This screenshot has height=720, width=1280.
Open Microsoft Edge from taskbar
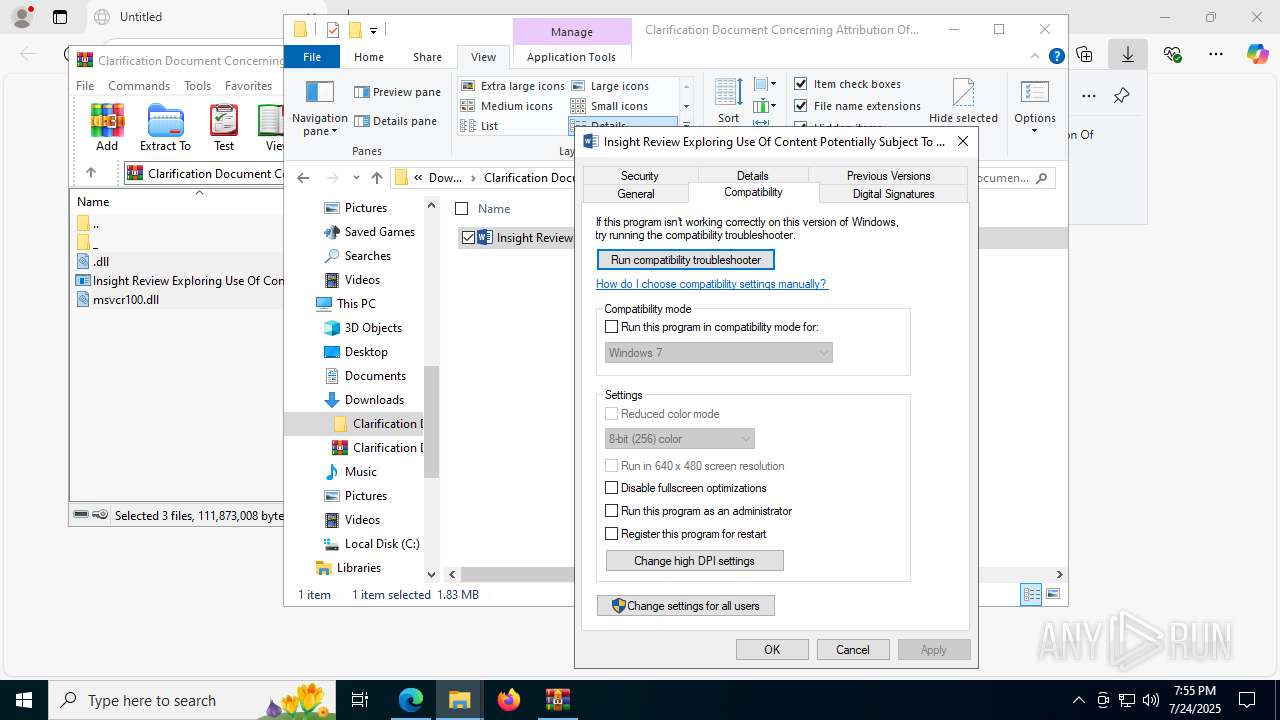[x=411, y=700]
